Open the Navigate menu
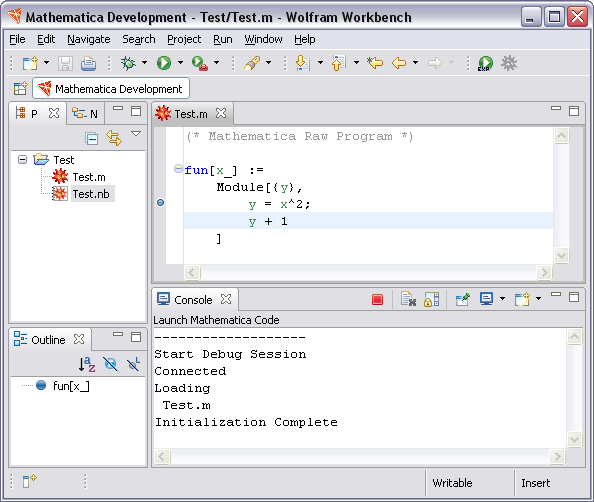This screenshot has width=594, height=502. coord(89,39)
